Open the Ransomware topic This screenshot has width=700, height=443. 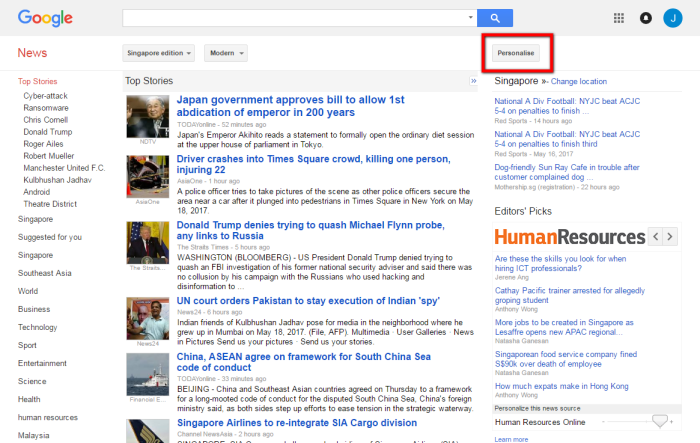coord(46,108)
